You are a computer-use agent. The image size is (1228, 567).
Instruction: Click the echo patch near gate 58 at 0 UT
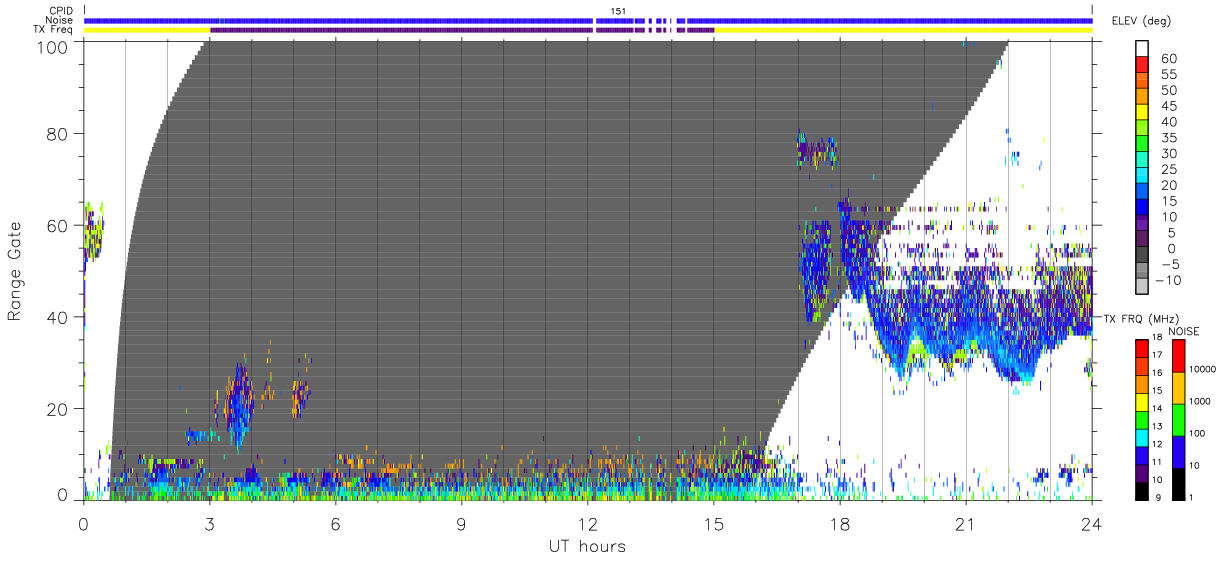(x=93, y=232)
